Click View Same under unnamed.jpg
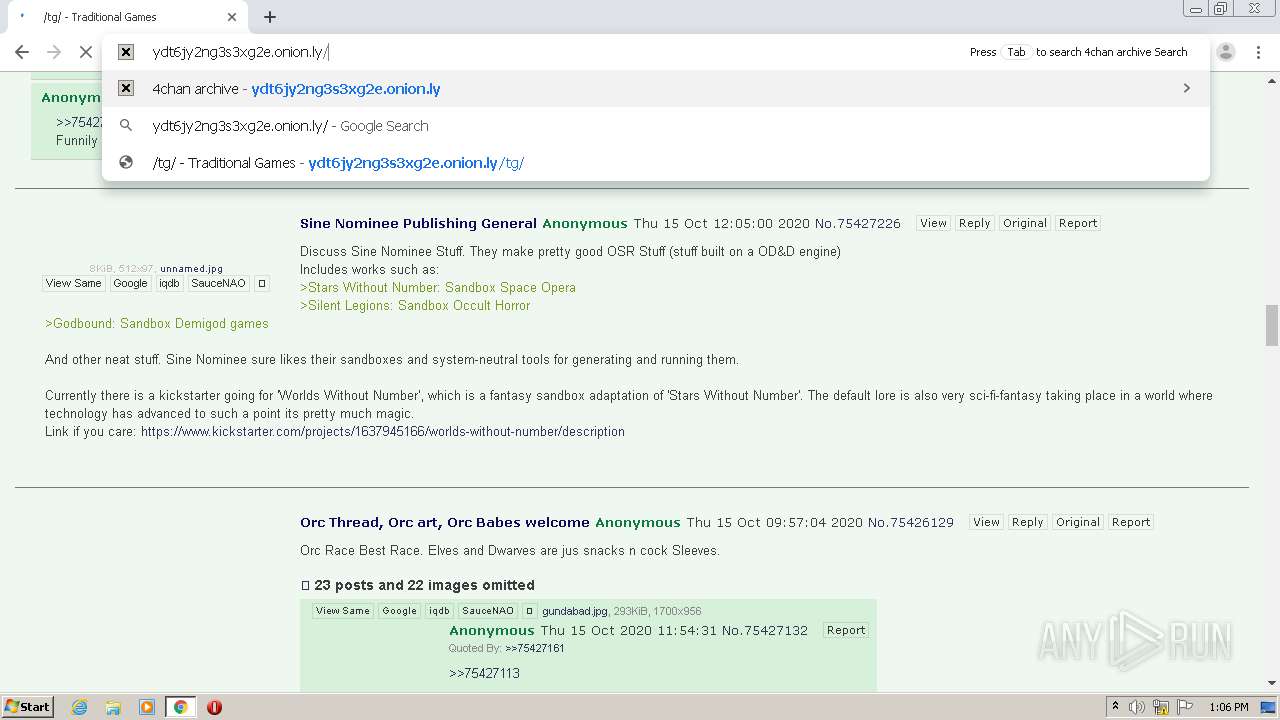 pos(74,283)
